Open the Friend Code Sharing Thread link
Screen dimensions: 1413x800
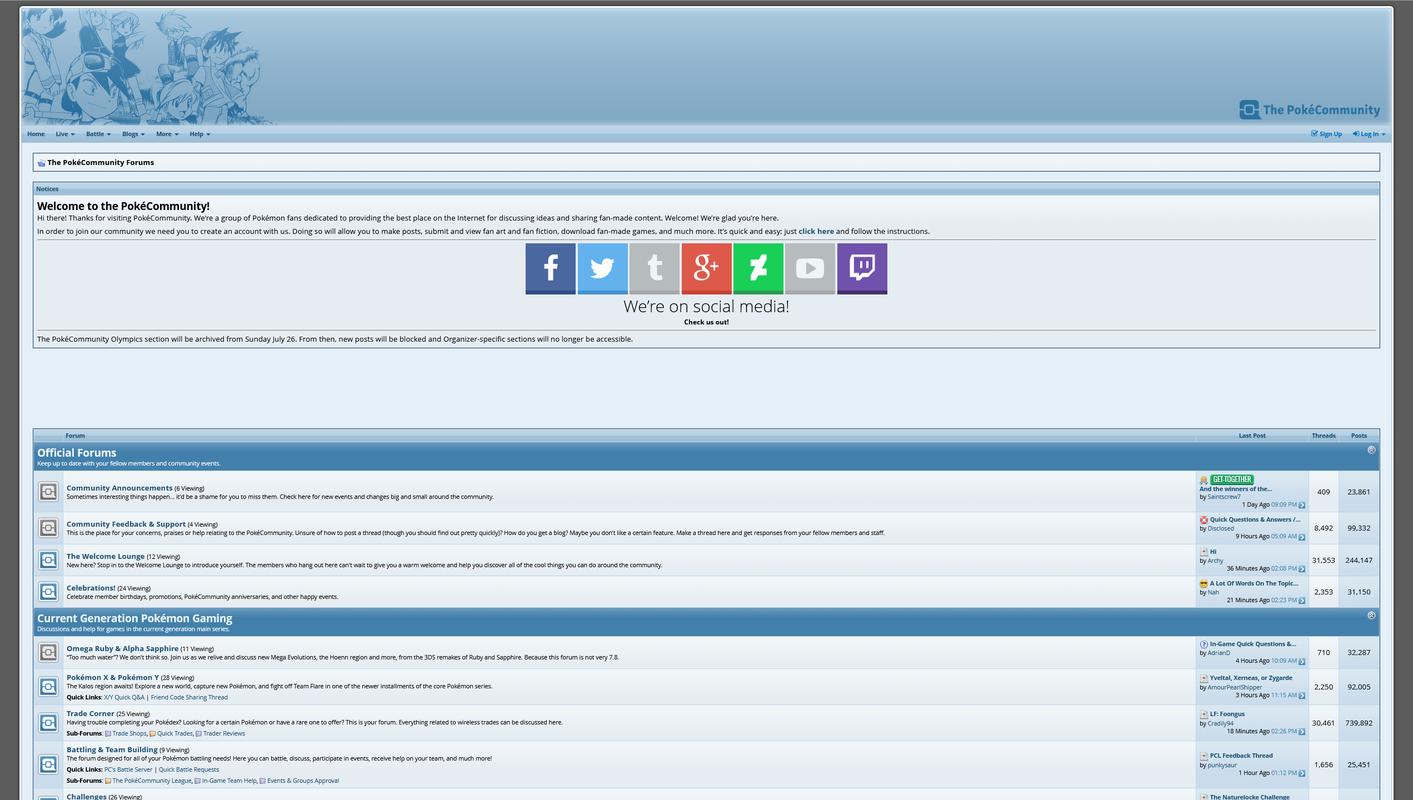click(189, 697)
